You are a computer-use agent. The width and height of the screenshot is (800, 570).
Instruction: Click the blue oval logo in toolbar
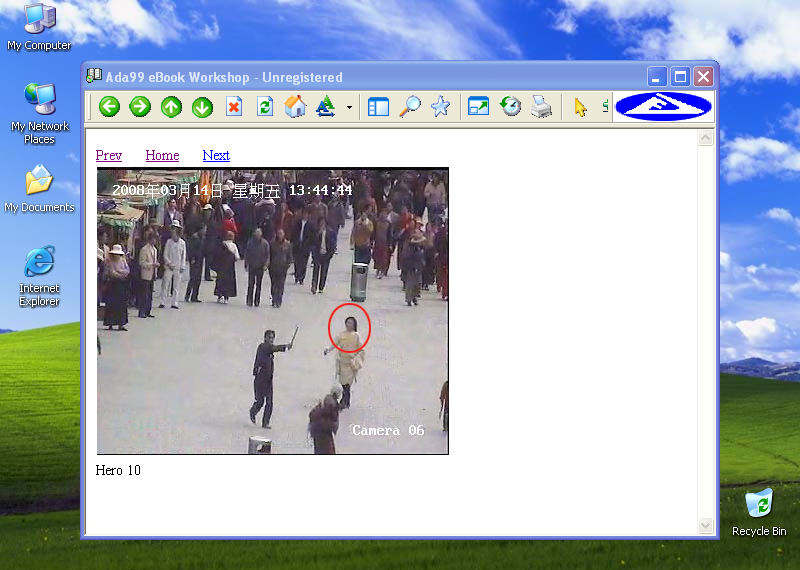[x=663, y=107]
